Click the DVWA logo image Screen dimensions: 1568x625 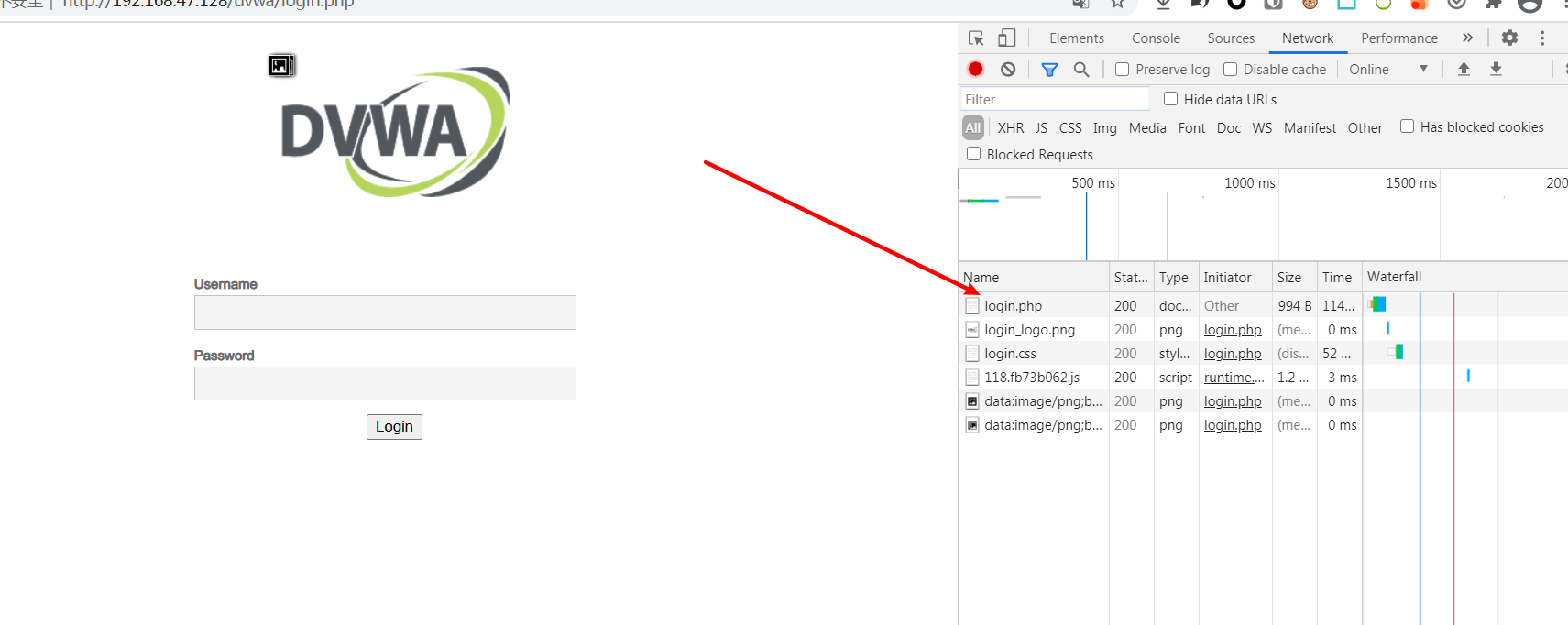click(x=395, y=131)
